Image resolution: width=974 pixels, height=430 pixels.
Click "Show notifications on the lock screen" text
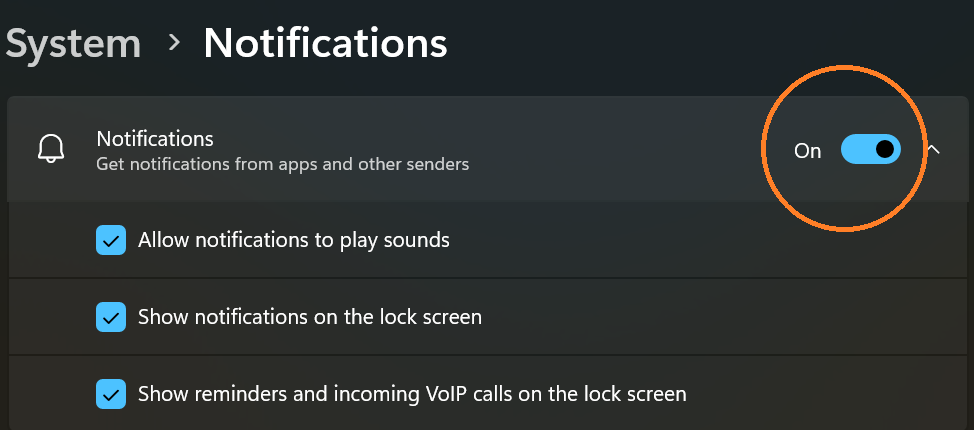[310, 317]
